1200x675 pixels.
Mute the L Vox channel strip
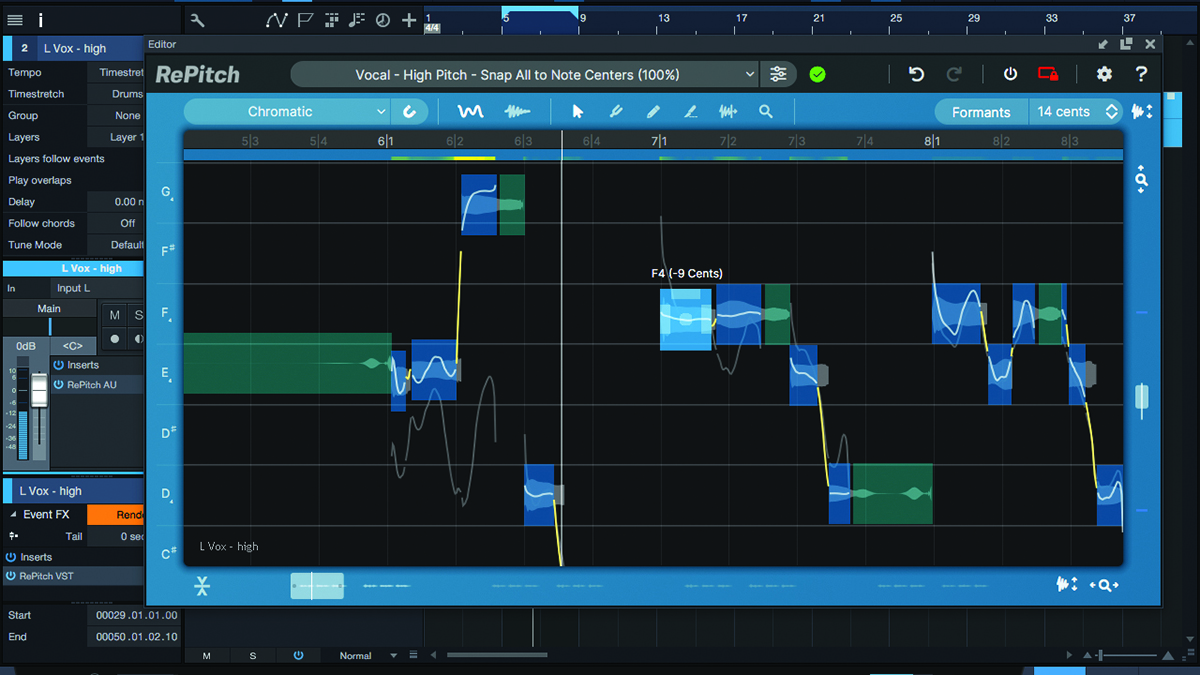(x=115, y=316)
